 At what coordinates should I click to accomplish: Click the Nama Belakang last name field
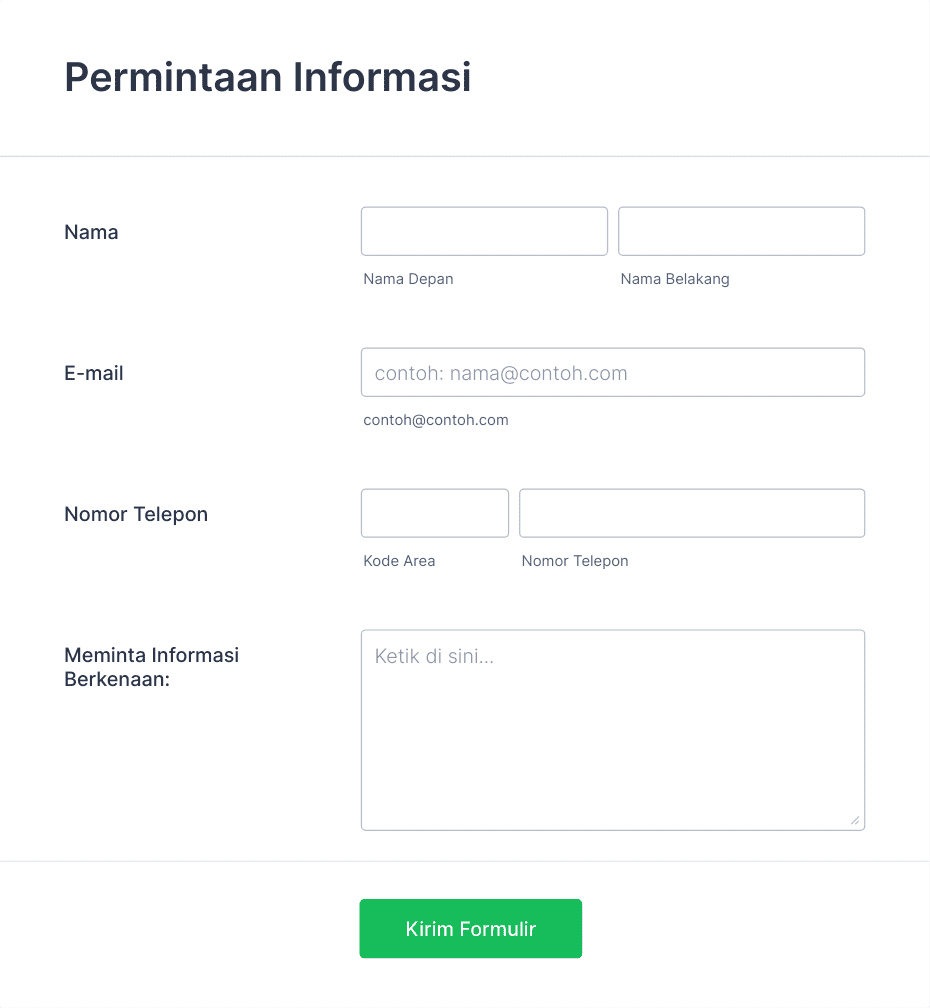pos(741,231)
